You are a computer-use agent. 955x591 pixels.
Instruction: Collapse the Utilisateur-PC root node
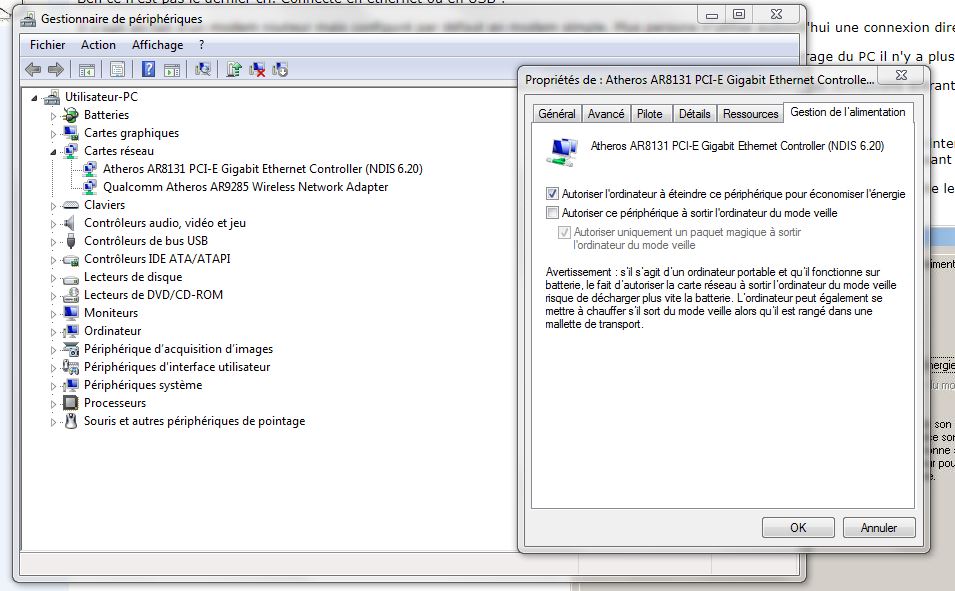point(35,97)
